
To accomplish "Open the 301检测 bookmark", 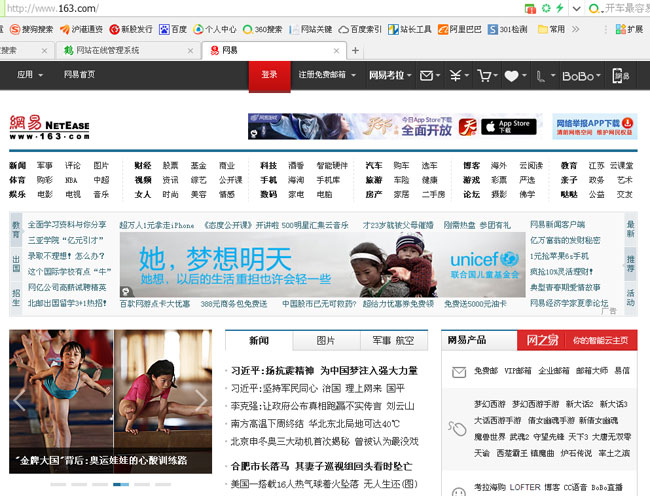I will click(x=508, y=29).
